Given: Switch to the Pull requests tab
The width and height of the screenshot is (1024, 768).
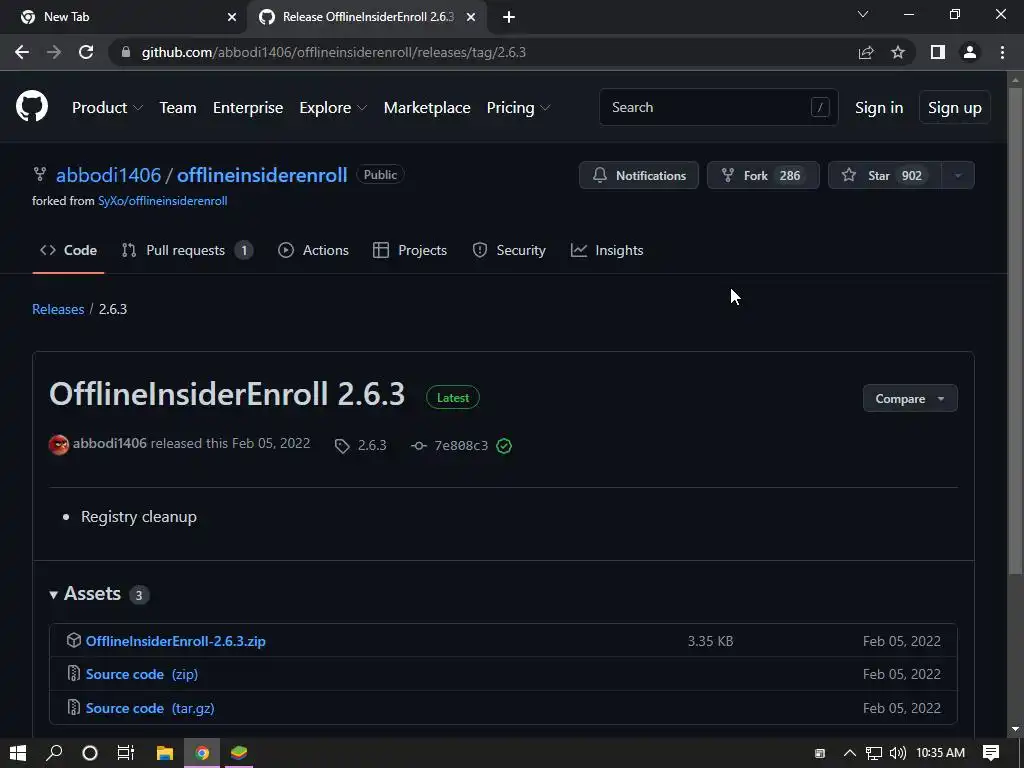Looking at the screenshot, I should [187, 250].
